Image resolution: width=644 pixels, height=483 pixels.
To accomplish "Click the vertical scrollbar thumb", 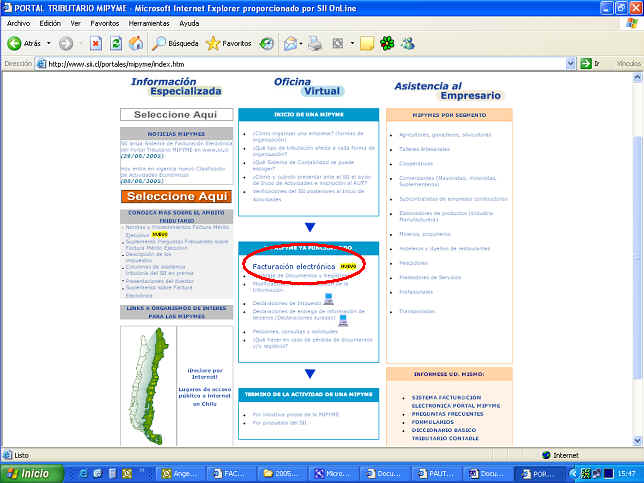I will [637, 257].
